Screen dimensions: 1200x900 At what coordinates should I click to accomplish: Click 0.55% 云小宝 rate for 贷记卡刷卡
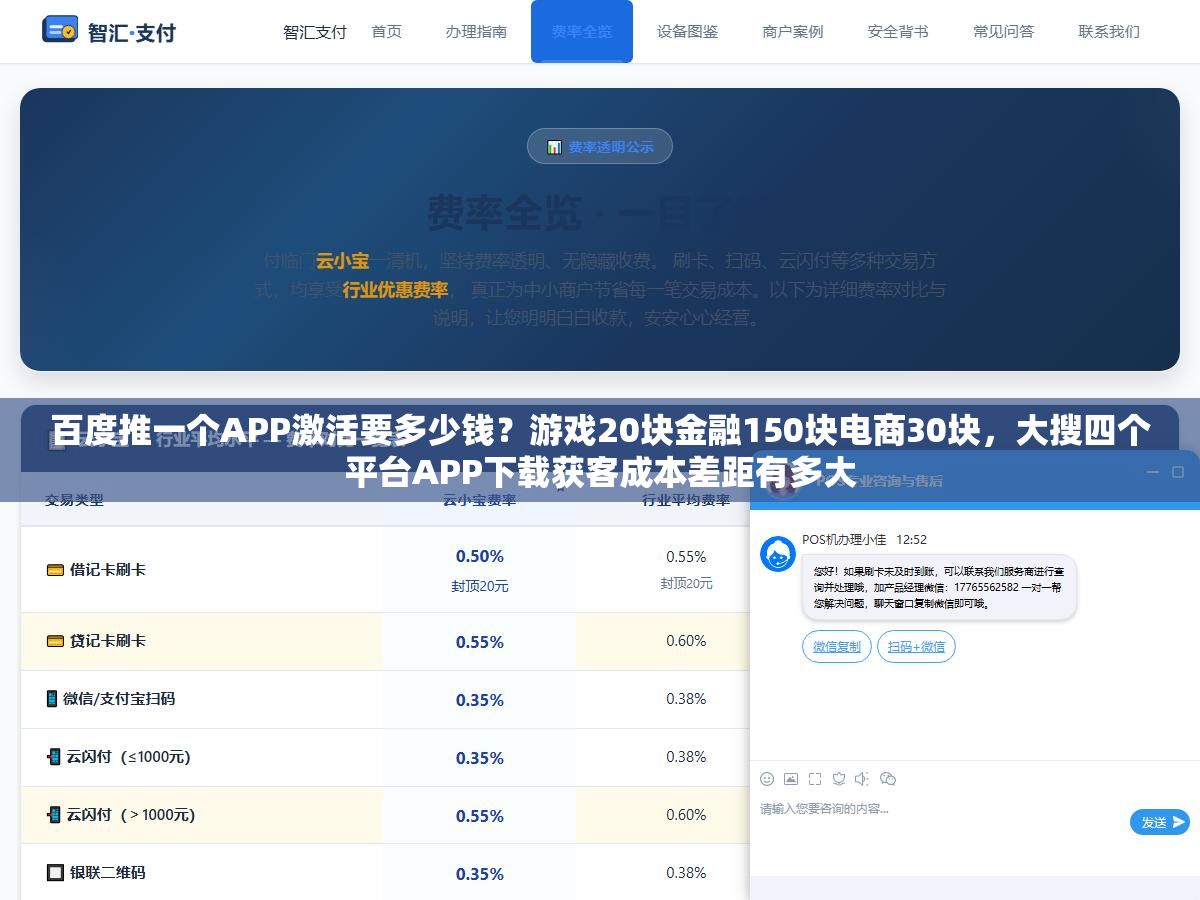(x=480, y=642)
